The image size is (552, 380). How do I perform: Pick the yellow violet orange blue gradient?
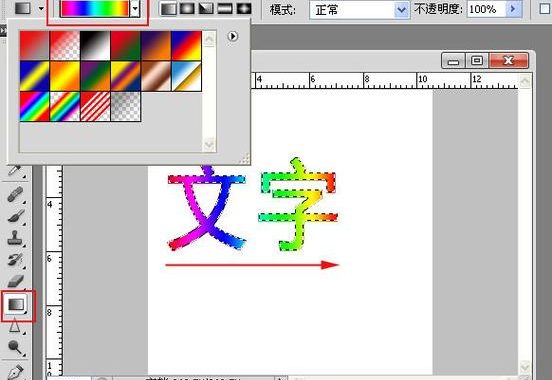tap(125, 76)
